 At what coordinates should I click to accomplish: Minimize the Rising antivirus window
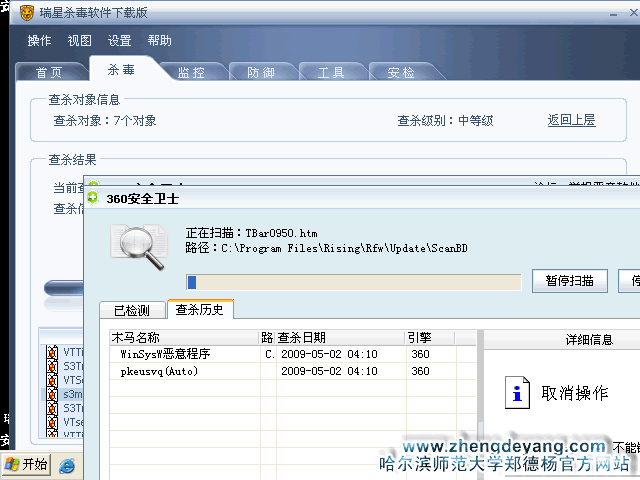pos(613,14)
